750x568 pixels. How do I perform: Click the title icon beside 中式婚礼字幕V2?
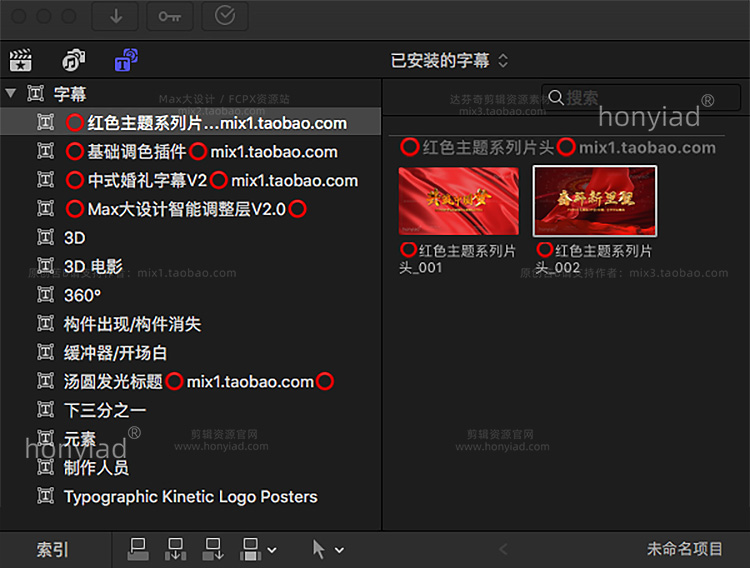(45, 179)
